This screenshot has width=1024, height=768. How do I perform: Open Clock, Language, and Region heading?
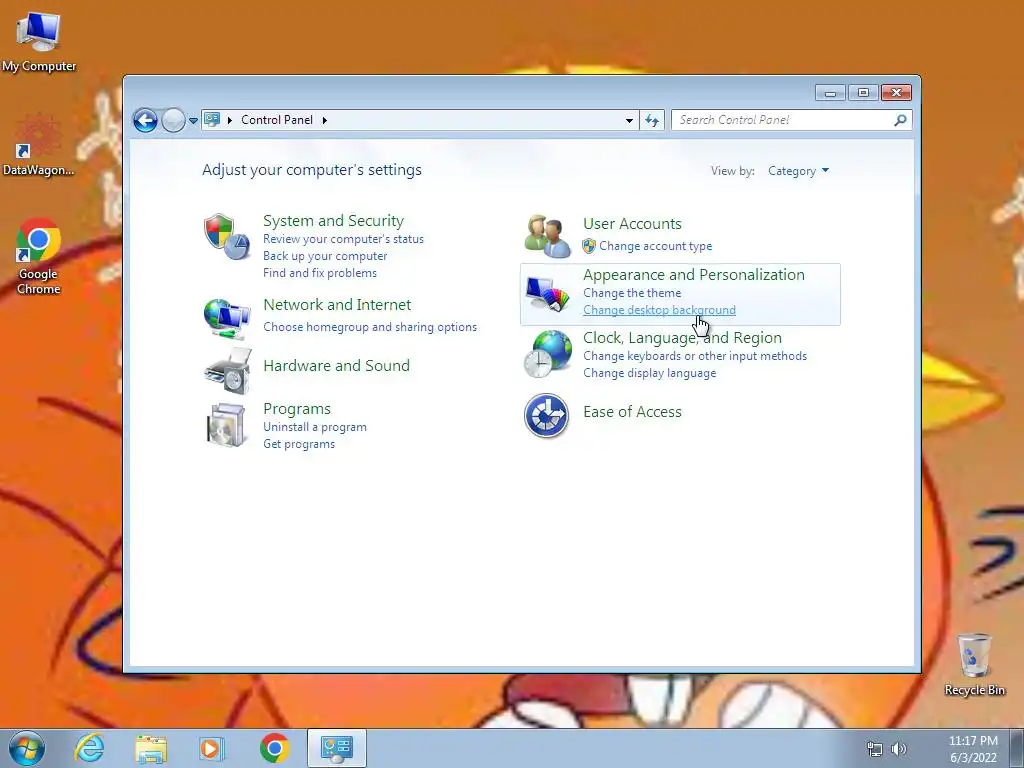point(682,338)
